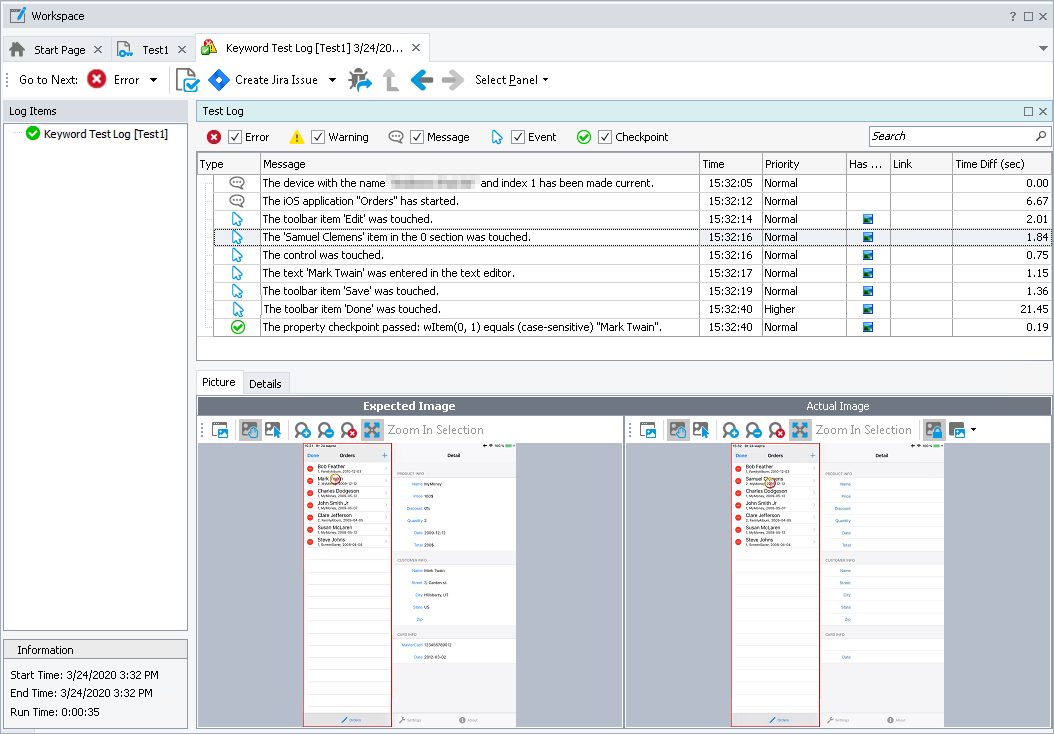
Task: Zoom out on the Actual Image
Action: point(754,430)
